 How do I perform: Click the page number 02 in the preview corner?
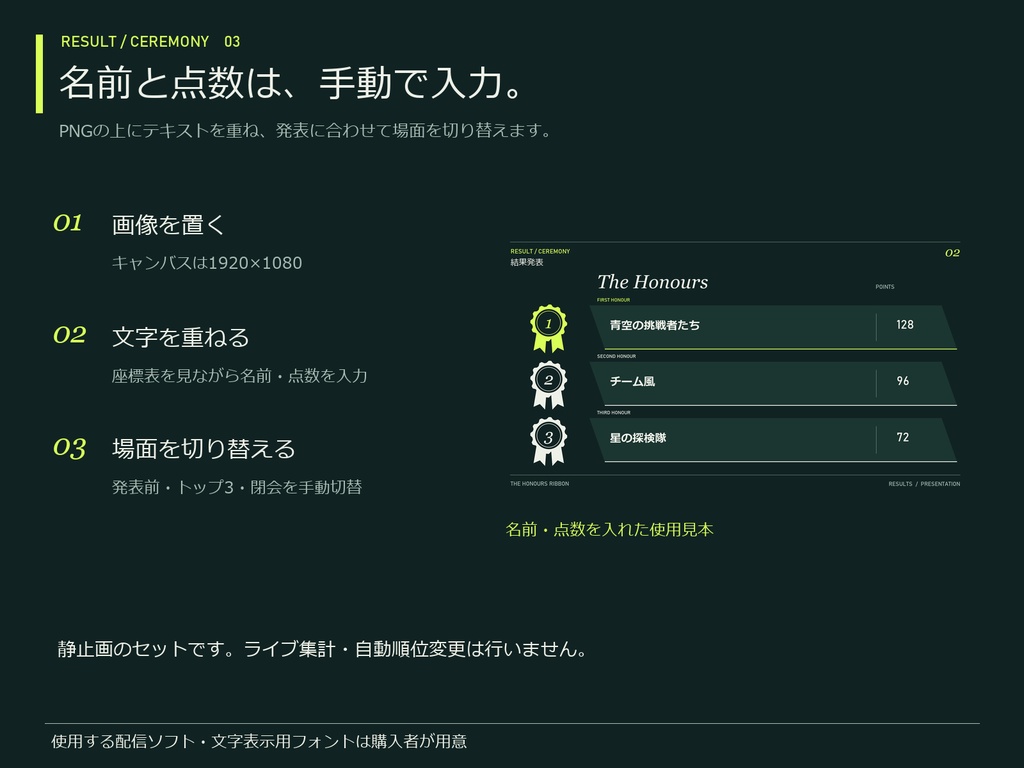952,253
